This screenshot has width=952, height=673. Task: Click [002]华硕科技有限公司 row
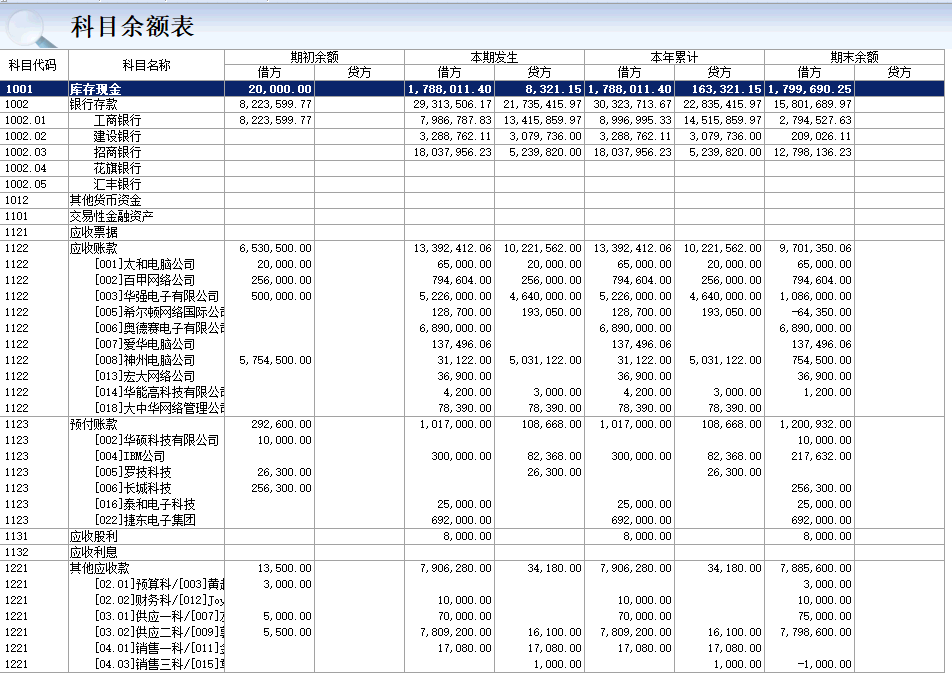pyautogui.click(x=472, y=440)
